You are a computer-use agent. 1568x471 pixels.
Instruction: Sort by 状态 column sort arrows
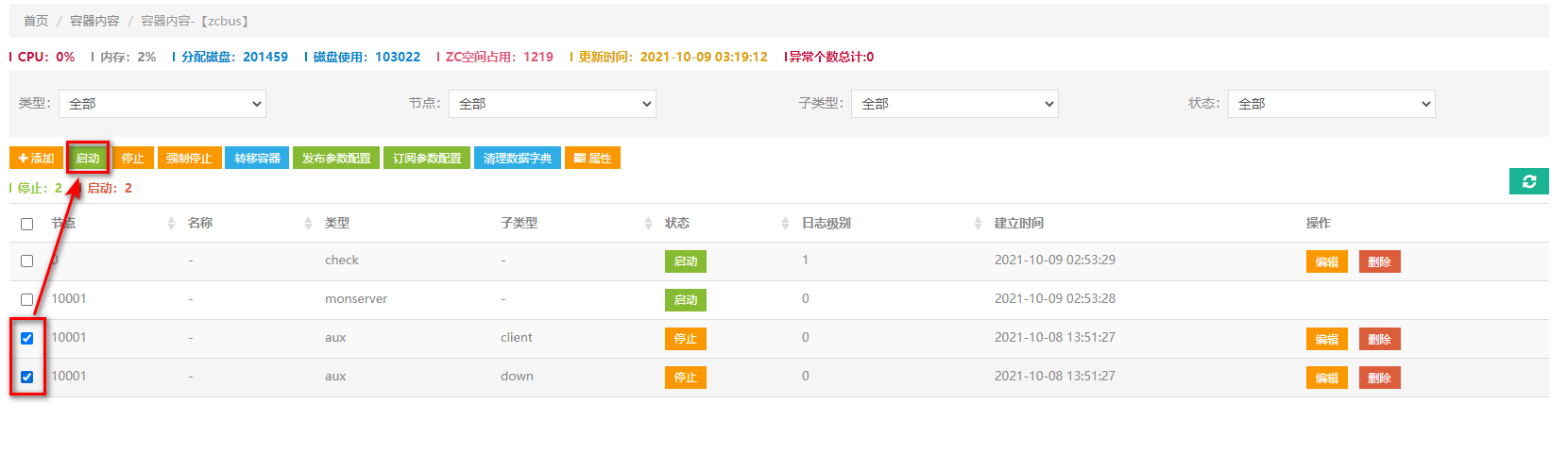point(785,224)
